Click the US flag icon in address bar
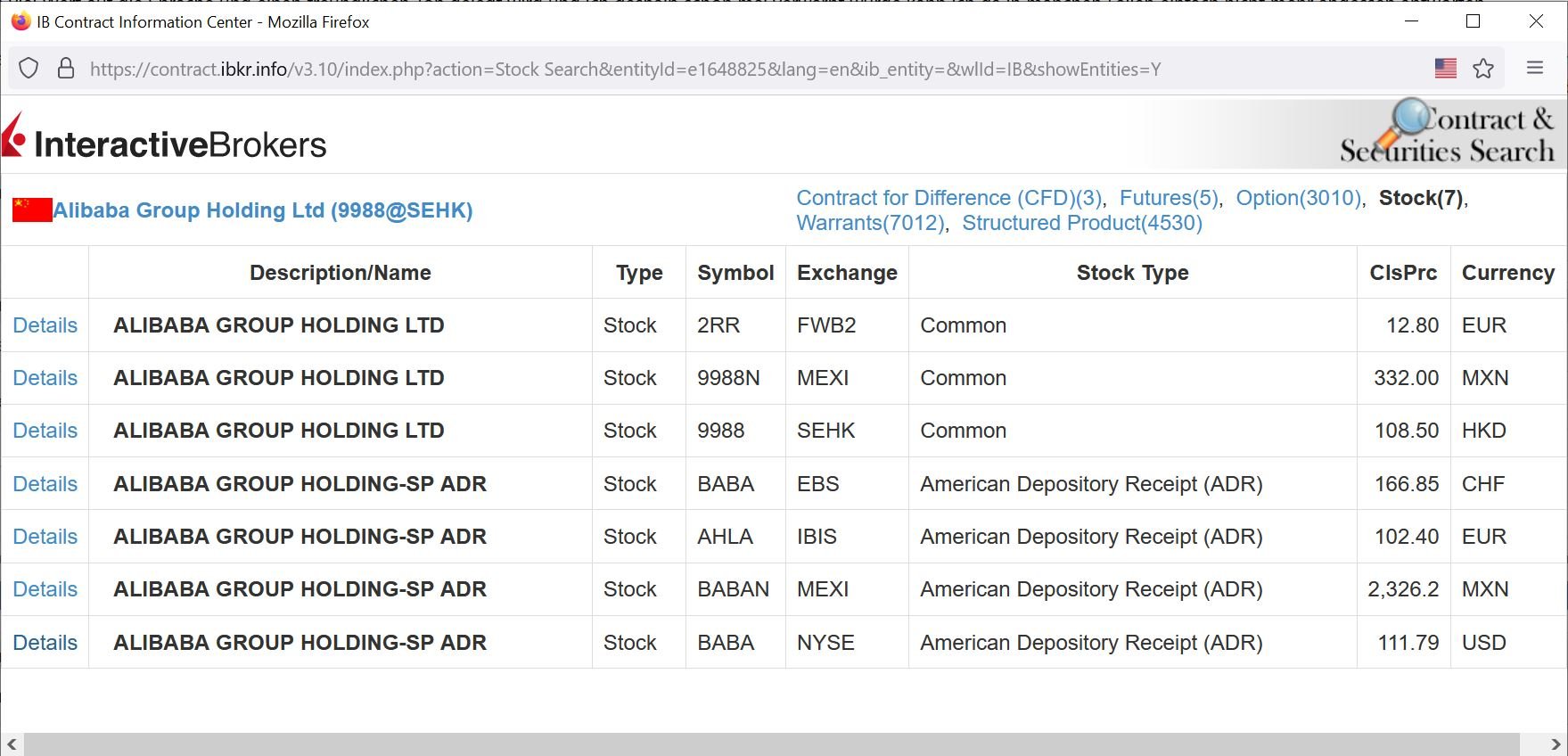This screenshot has width=1568, height=756. click(x=1446, y=69)
